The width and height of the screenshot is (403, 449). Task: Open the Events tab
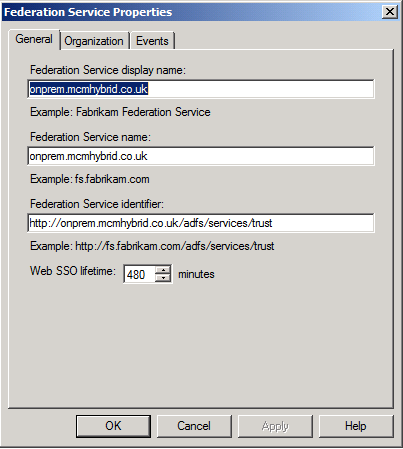152,41
